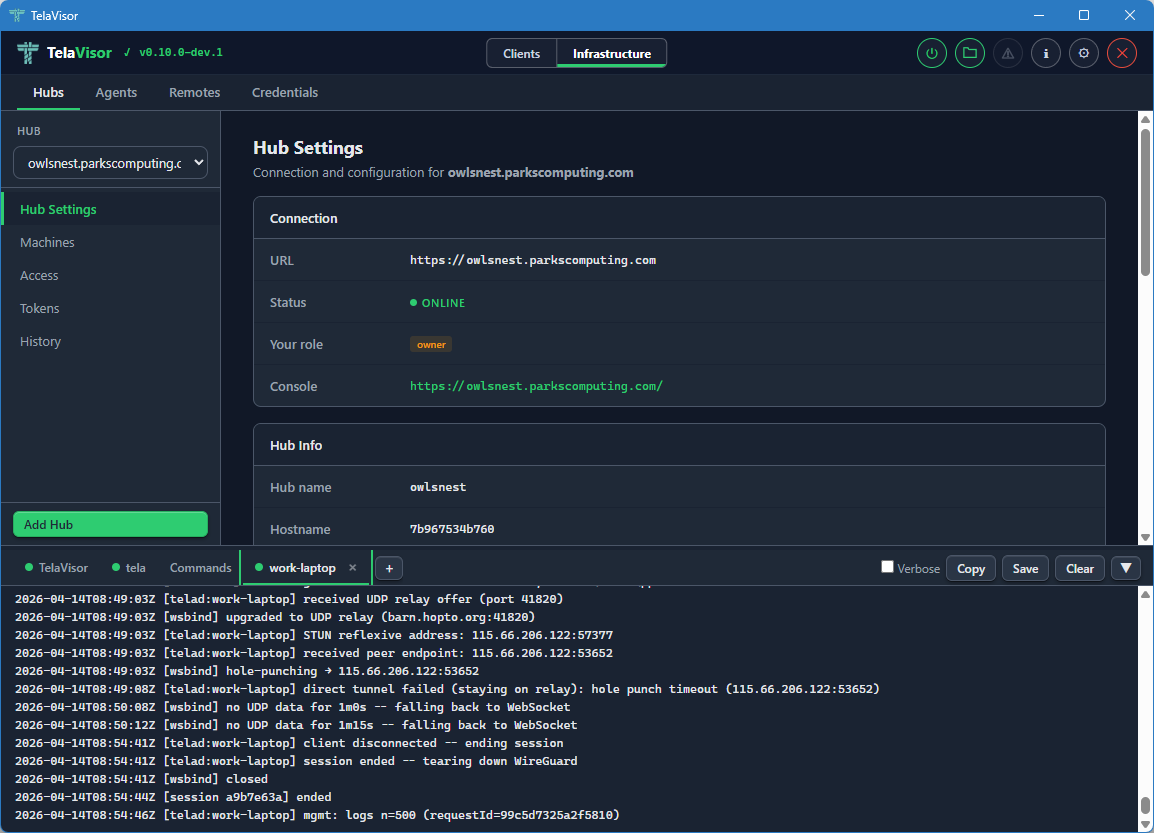Open the Agents tab
This screenshot has height=833, width=1154.
tap(116, 92)
